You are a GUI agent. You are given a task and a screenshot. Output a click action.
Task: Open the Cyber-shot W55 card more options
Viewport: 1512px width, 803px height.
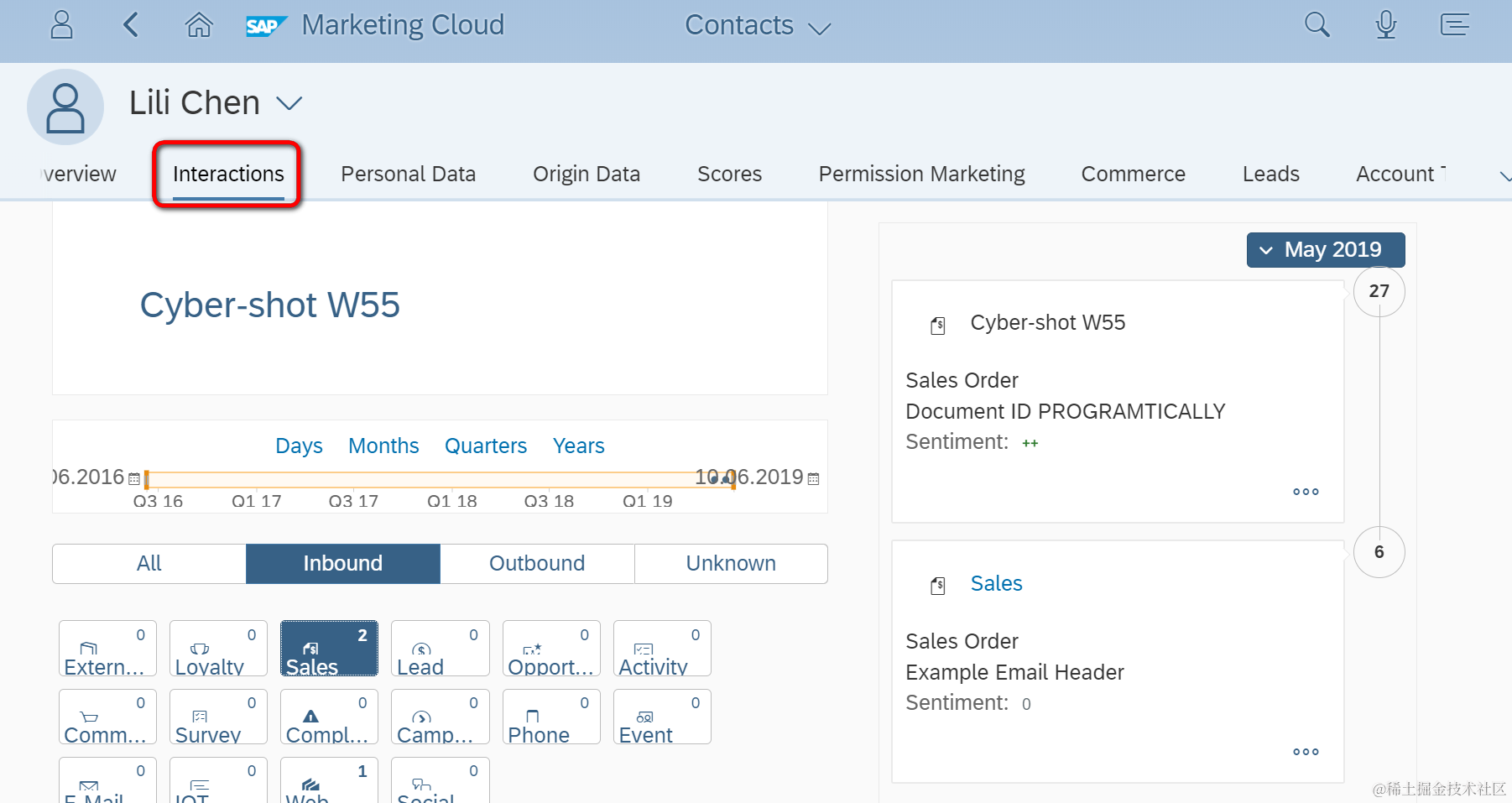coord(1306,492)
